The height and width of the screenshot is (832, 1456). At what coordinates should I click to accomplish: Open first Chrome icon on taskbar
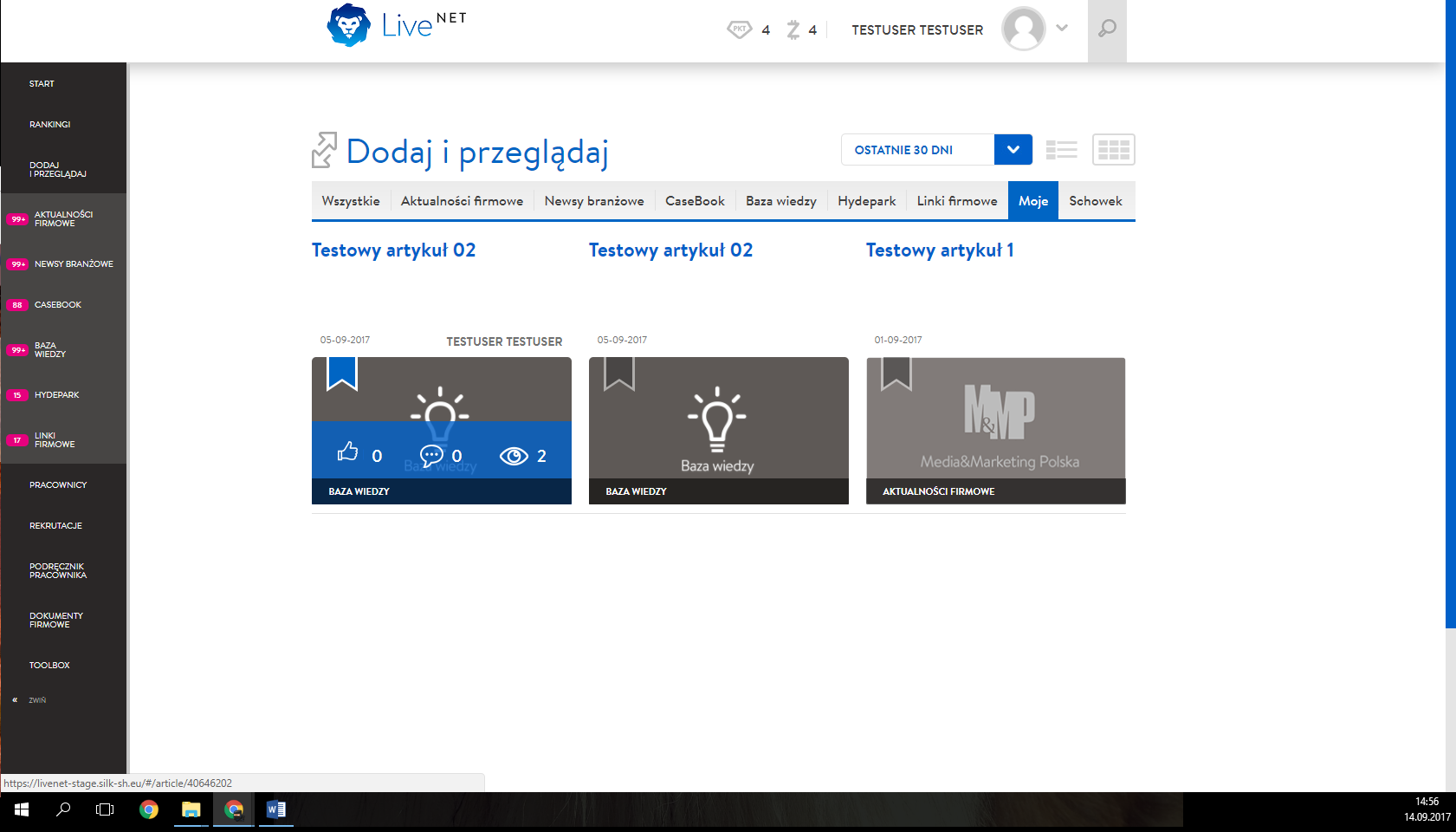[149, 809]
